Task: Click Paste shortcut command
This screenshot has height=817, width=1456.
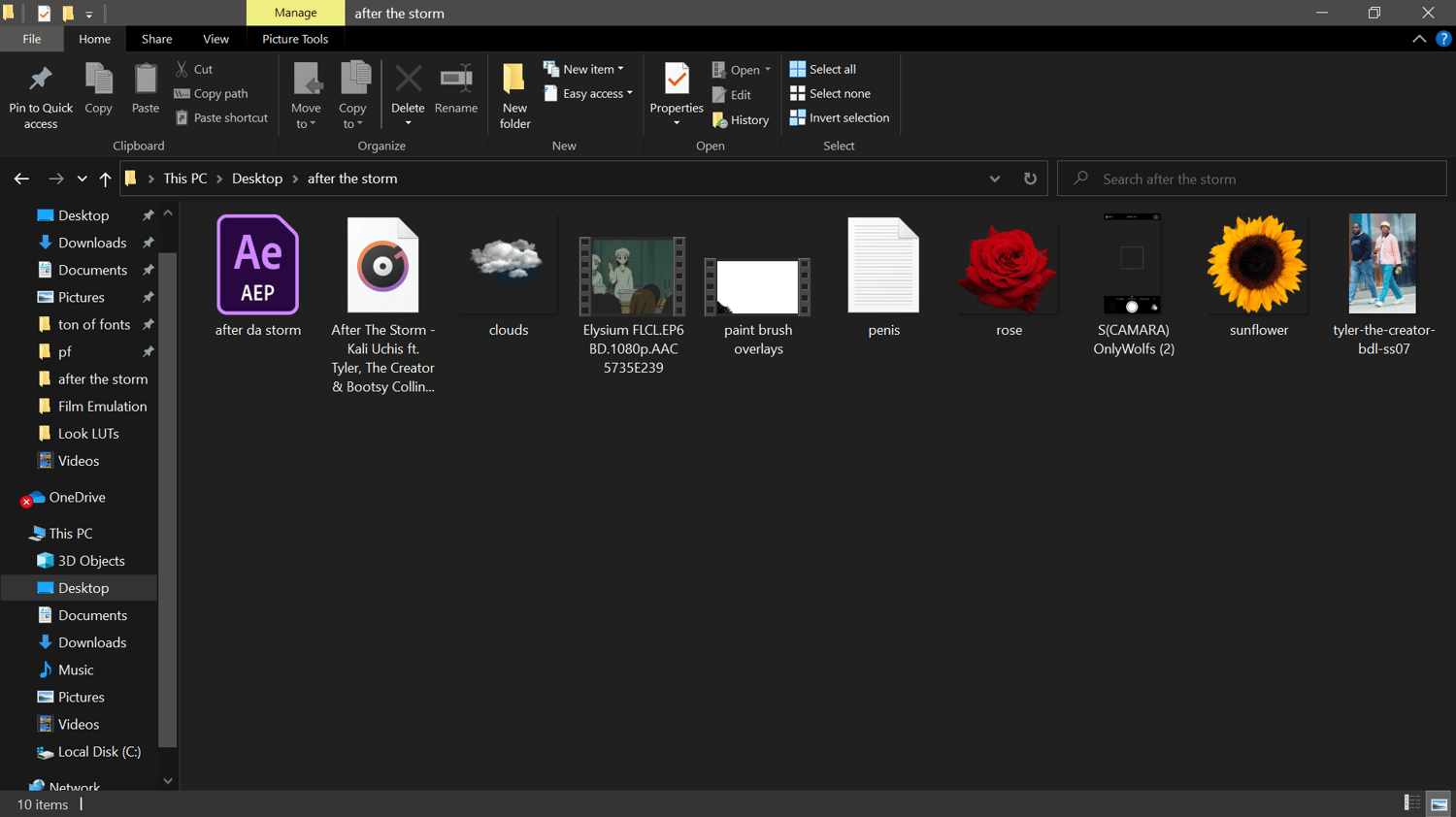Action: tap(221, 118)
